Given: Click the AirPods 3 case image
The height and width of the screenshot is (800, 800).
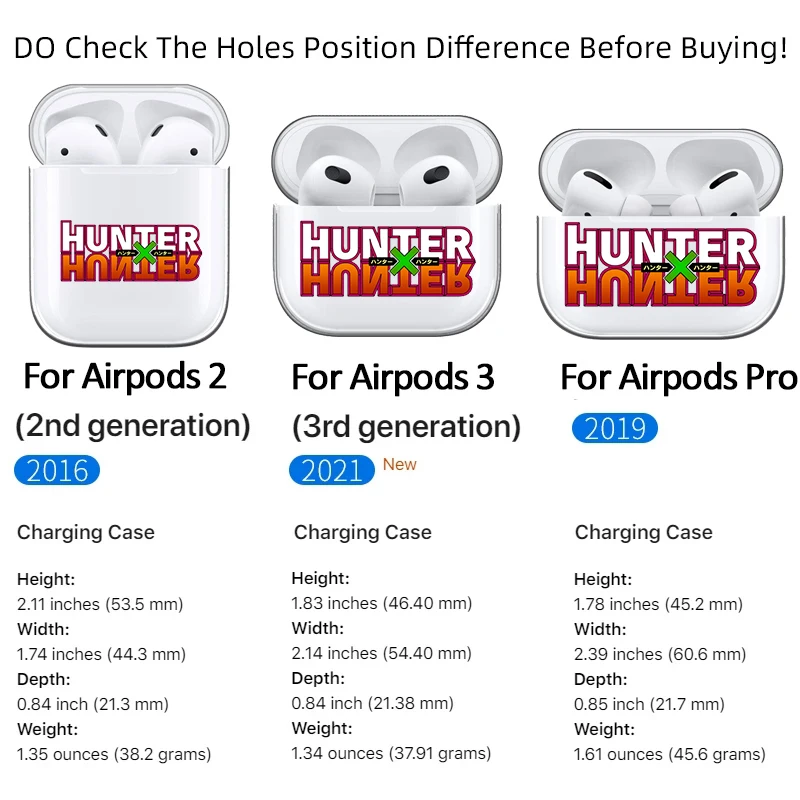Looking at the screenshot, I should [x=387, y=225].
